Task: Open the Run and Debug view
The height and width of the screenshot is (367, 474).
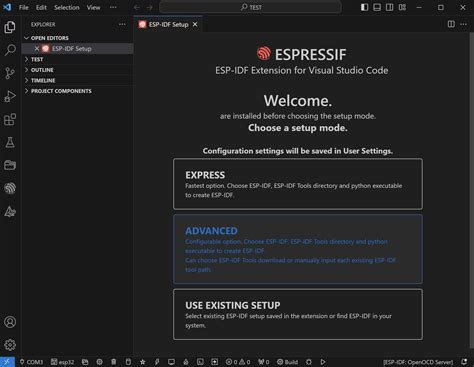Action: point(10,96)
